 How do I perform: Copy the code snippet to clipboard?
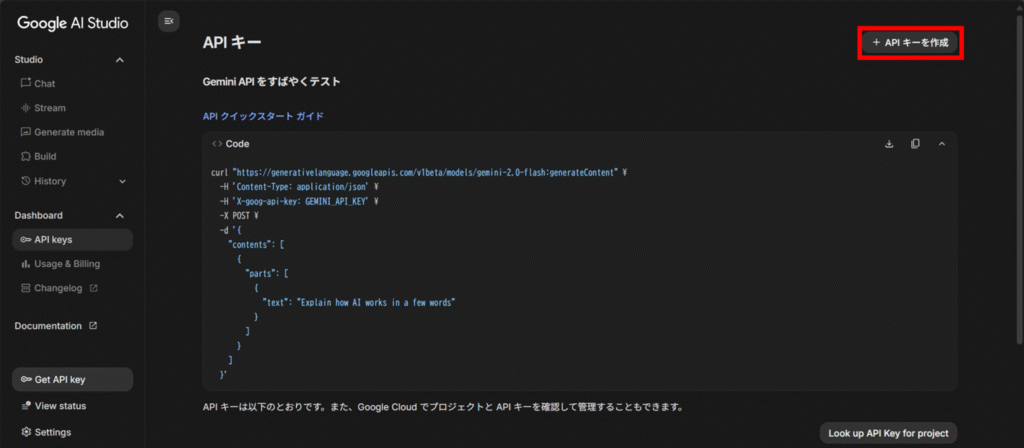916,144
